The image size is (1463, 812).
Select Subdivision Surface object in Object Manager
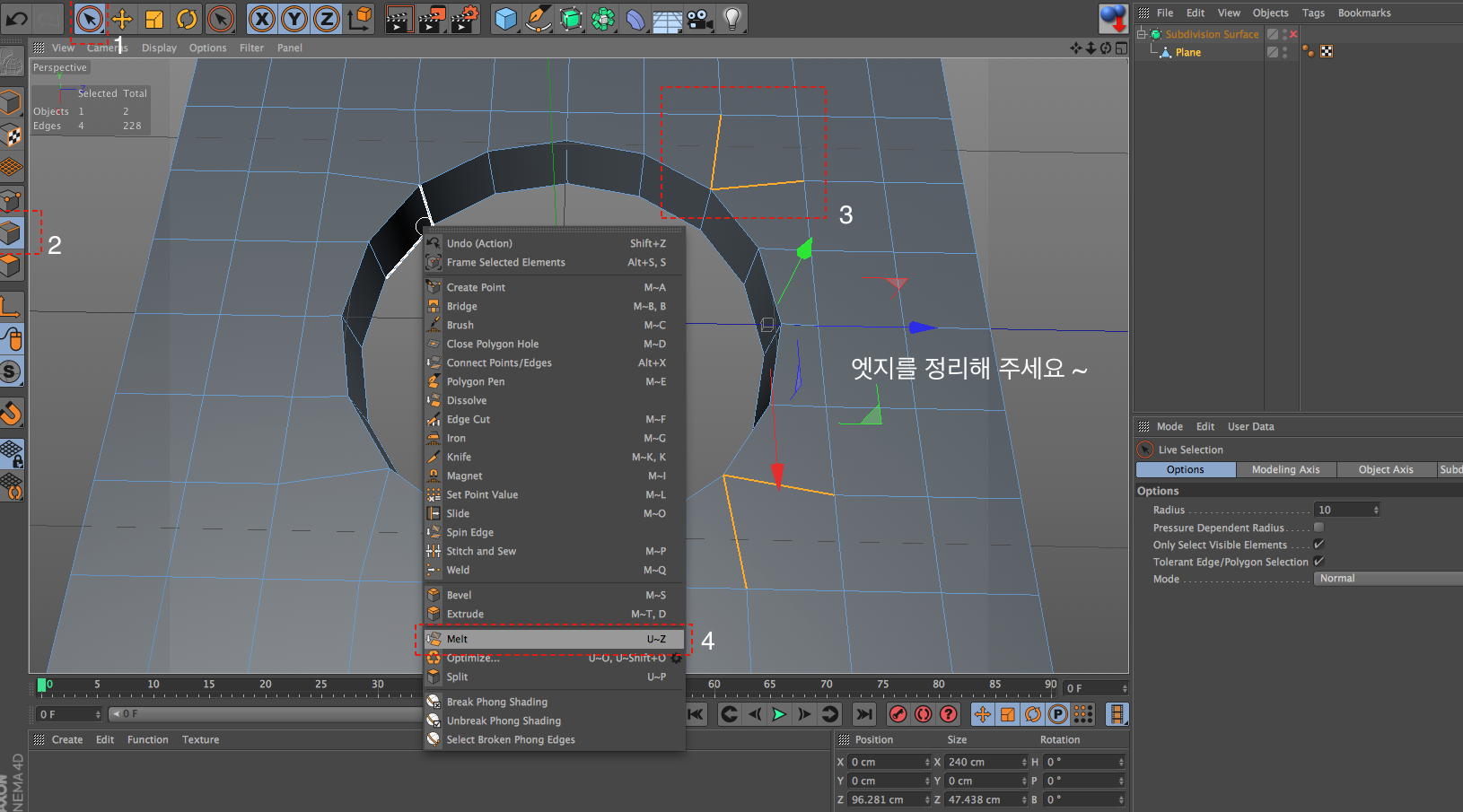pyautogui.click(x=1212, y=34)
